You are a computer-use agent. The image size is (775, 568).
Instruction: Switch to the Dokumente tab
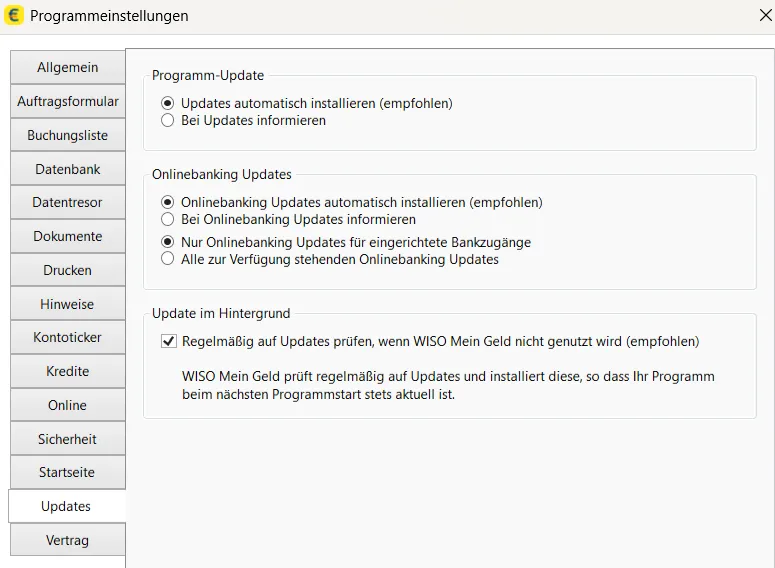67,236
